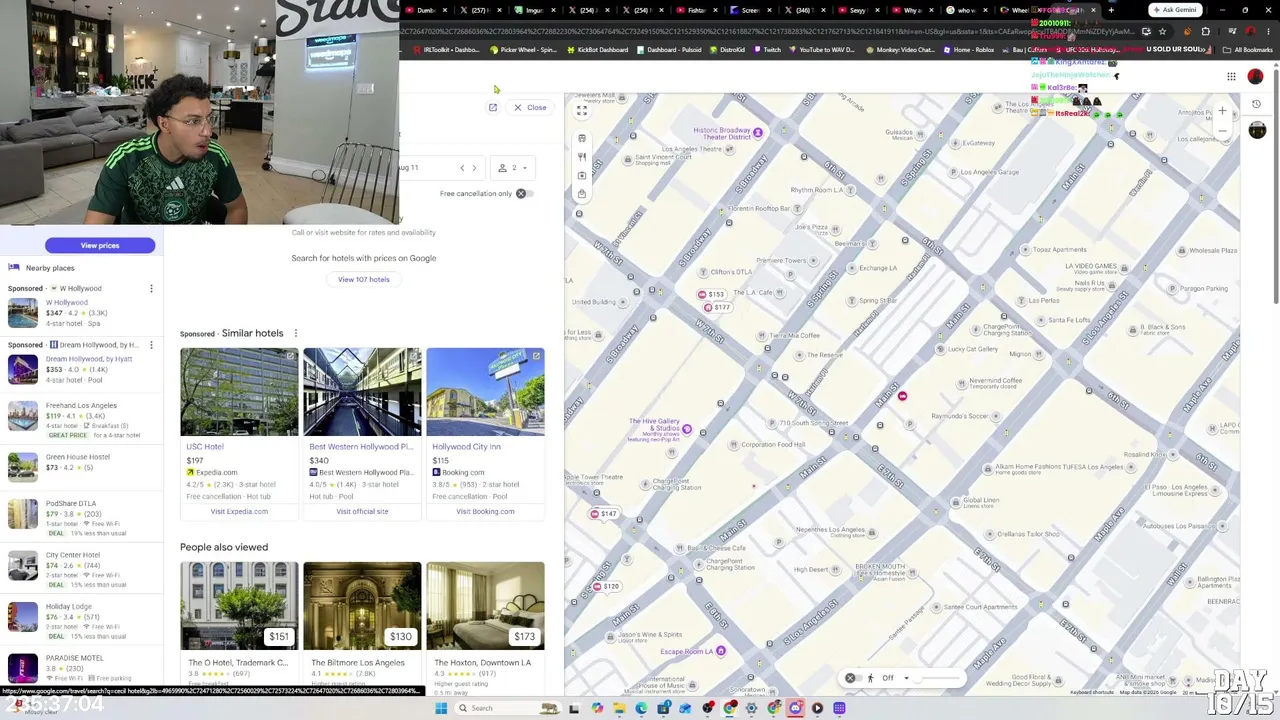
Task: Click the View prices button
Action: 100,245
